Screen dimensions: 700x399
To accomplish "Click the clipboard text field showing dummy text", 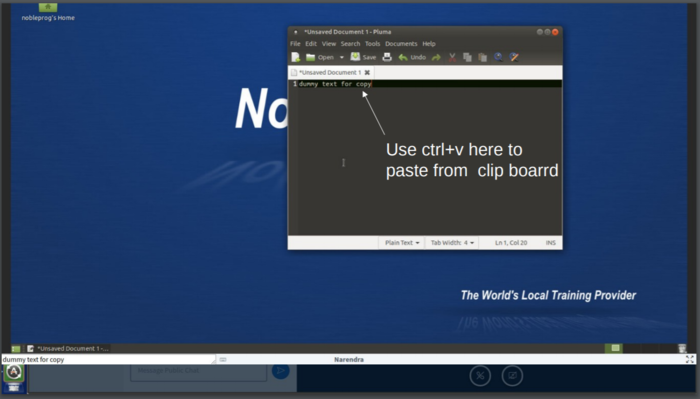I will tap(108, 359).
